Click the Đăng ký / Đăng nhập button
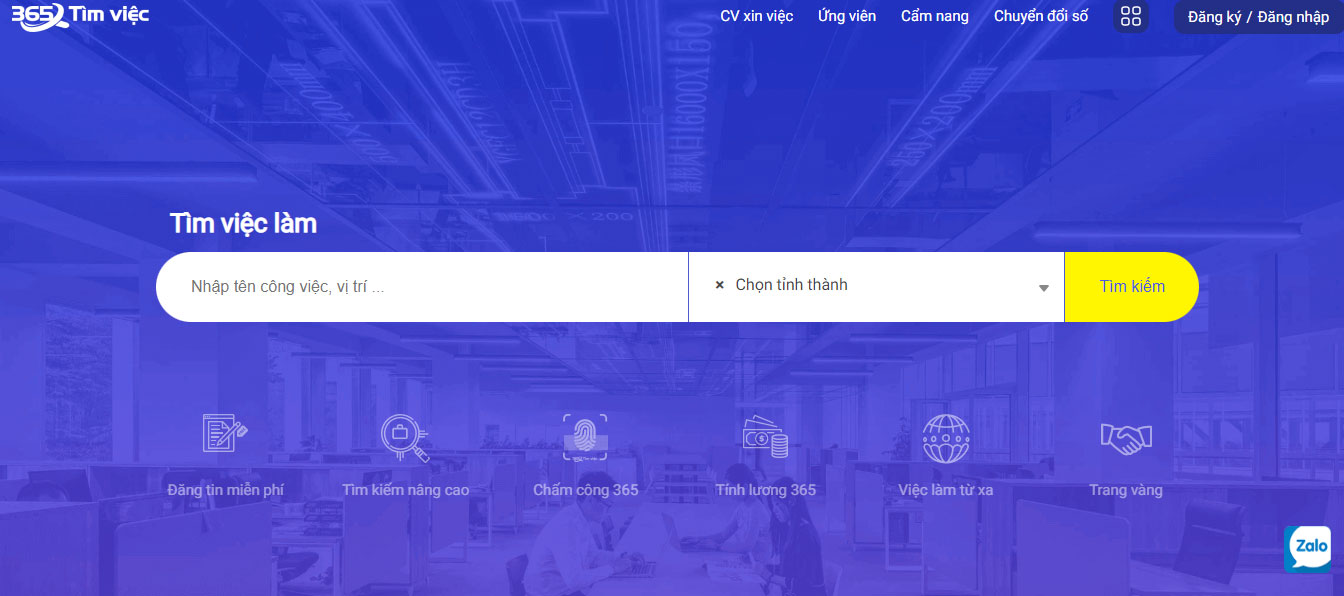 [x=1258, y=17]
